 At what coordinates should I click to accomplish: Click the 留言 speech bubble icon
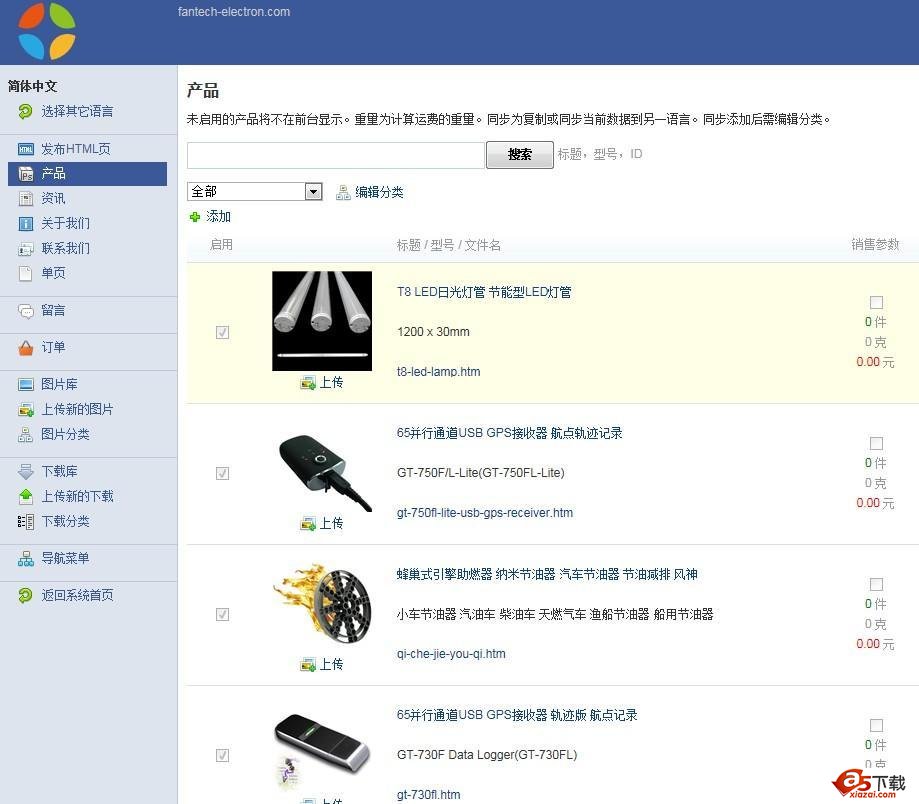pyautogui.click(x=25, y=311)
